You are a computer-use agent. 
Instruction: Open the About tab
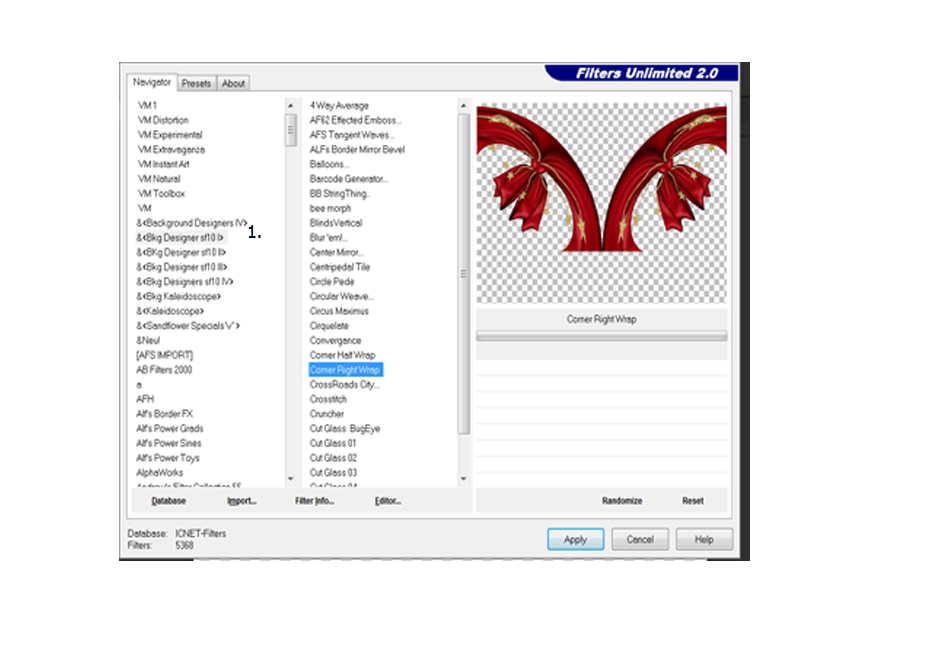(x=233, y=84)
